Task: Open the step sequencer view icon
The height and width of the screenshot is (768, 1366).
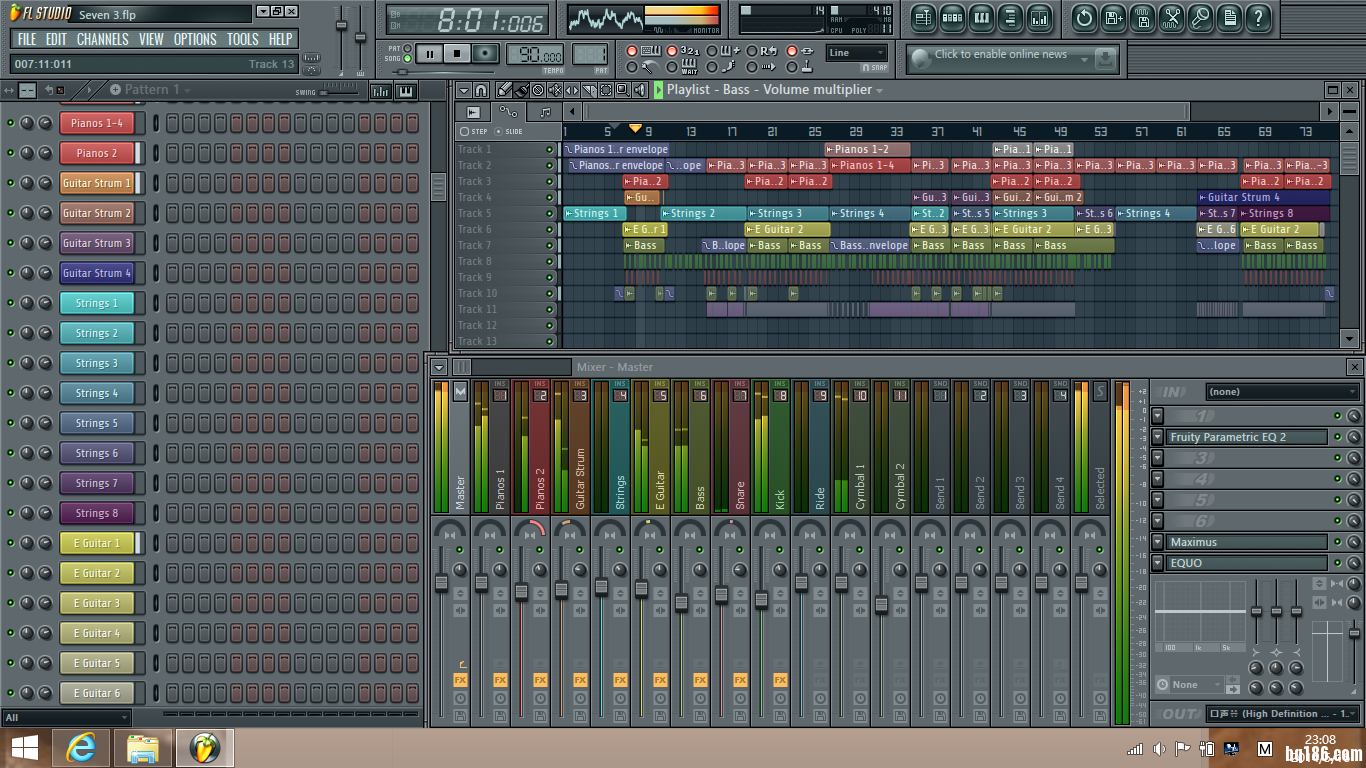Action: [952, 17]
